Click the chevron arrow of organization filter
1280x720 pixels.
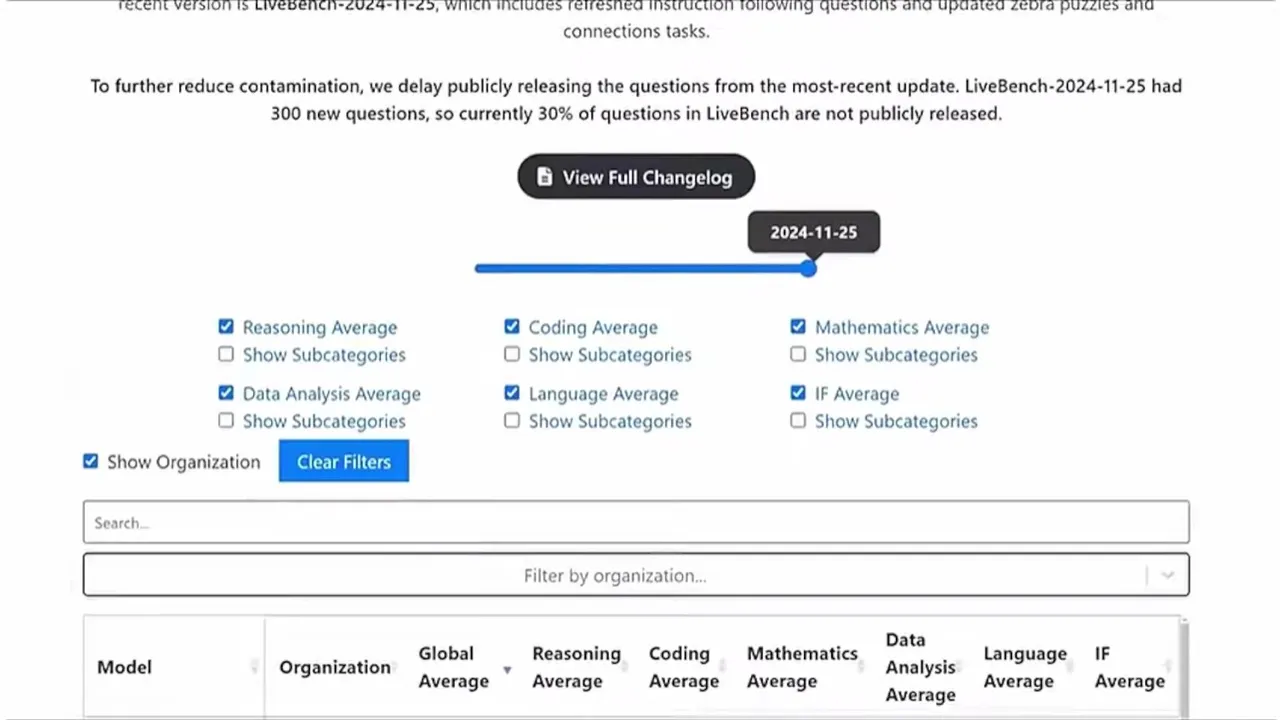(x=1167, y=575)
